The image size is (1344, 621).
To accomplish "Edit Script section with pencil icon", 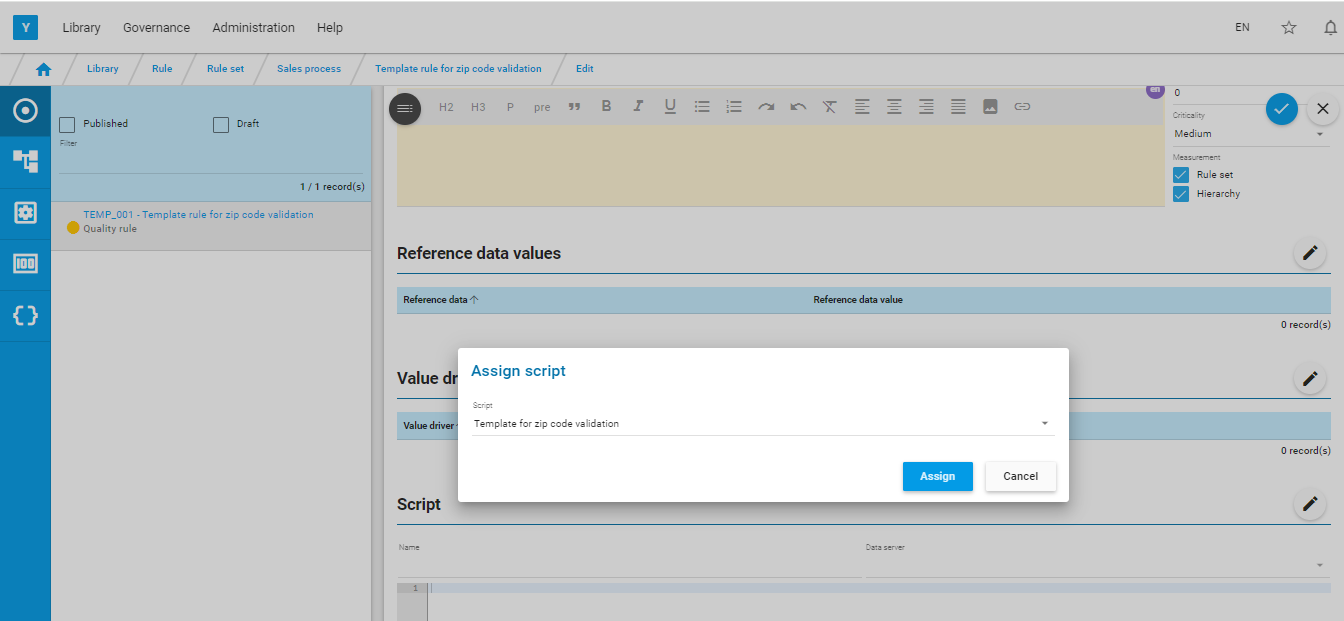I will pyautogui.click(x=1309, y=505).
